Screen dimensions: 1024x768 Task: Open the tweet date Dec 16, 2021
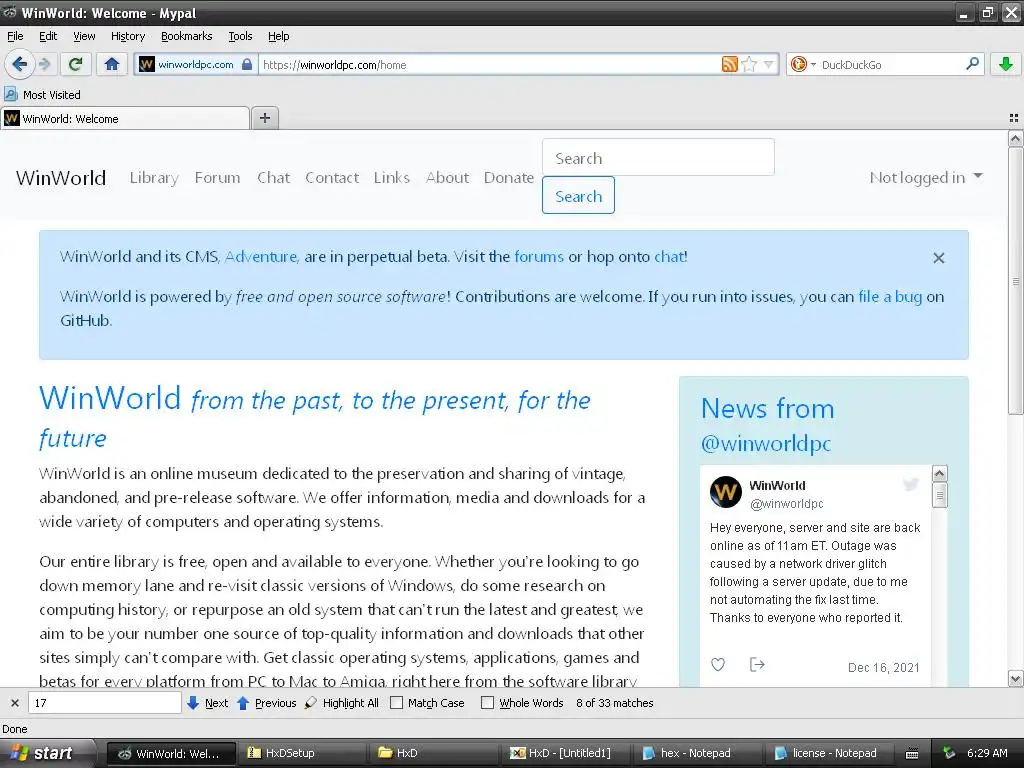[883, 667]
